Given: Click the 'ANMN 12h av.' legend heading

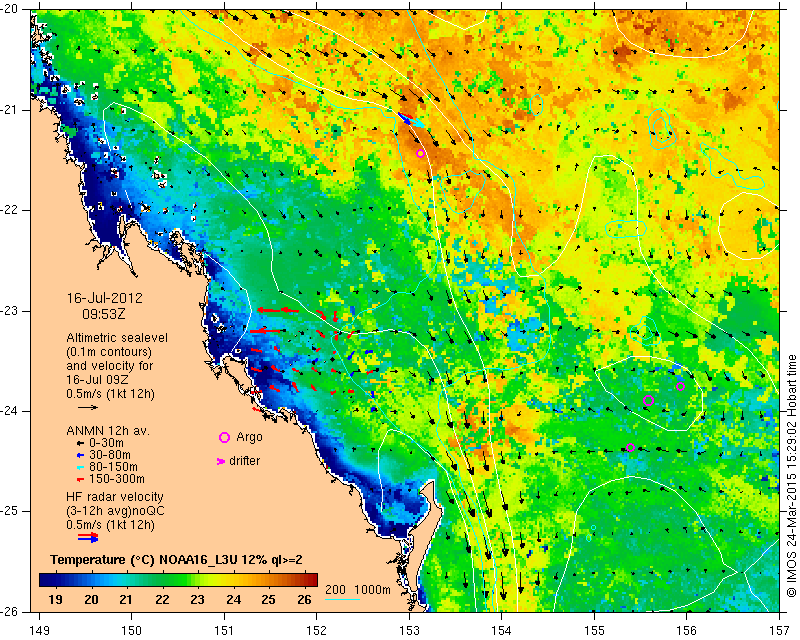Looking at the screenshot, I should coord(108,431).
